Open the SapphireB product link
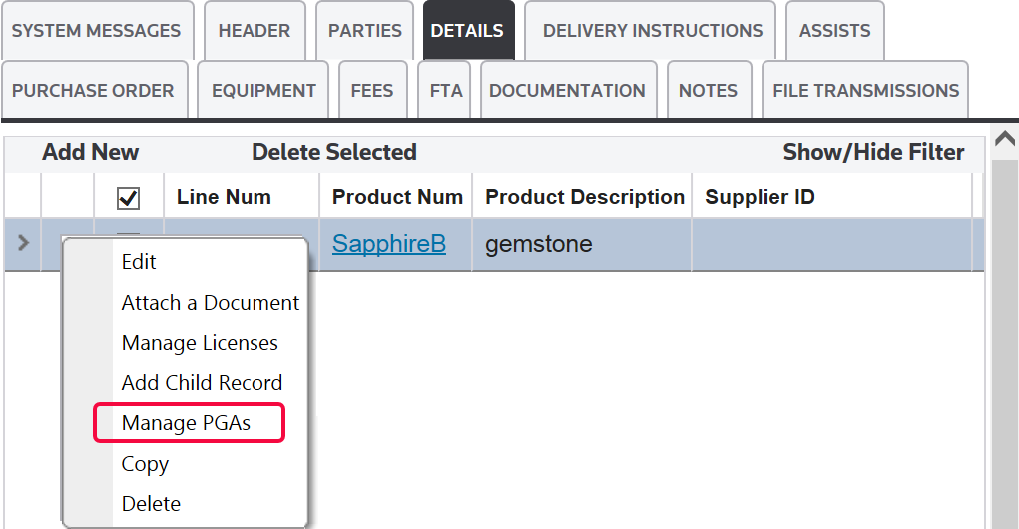 [389, 243]
